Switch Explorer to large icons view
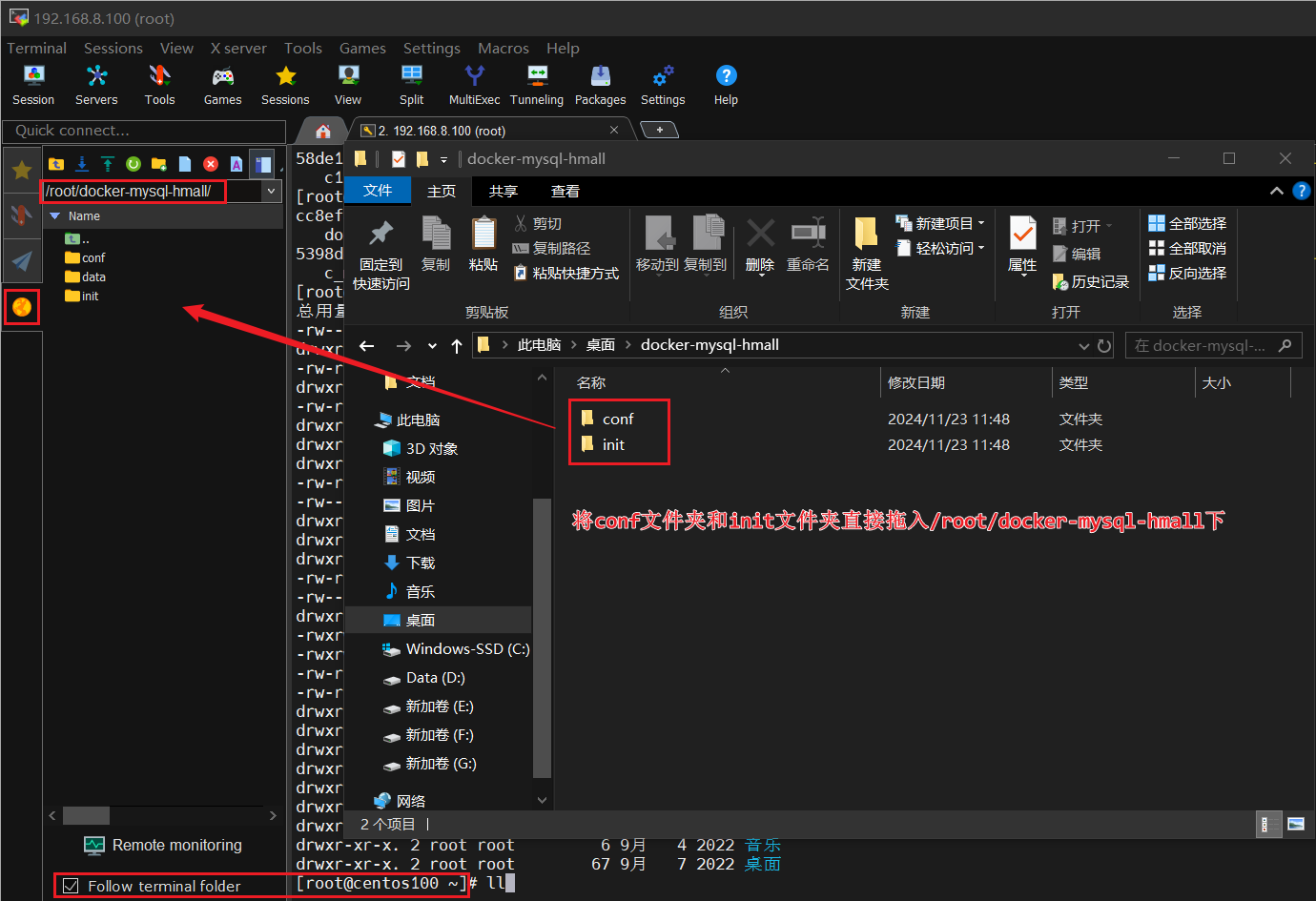The width and height of the screenshot is (1316, 901). point(1296,825)
